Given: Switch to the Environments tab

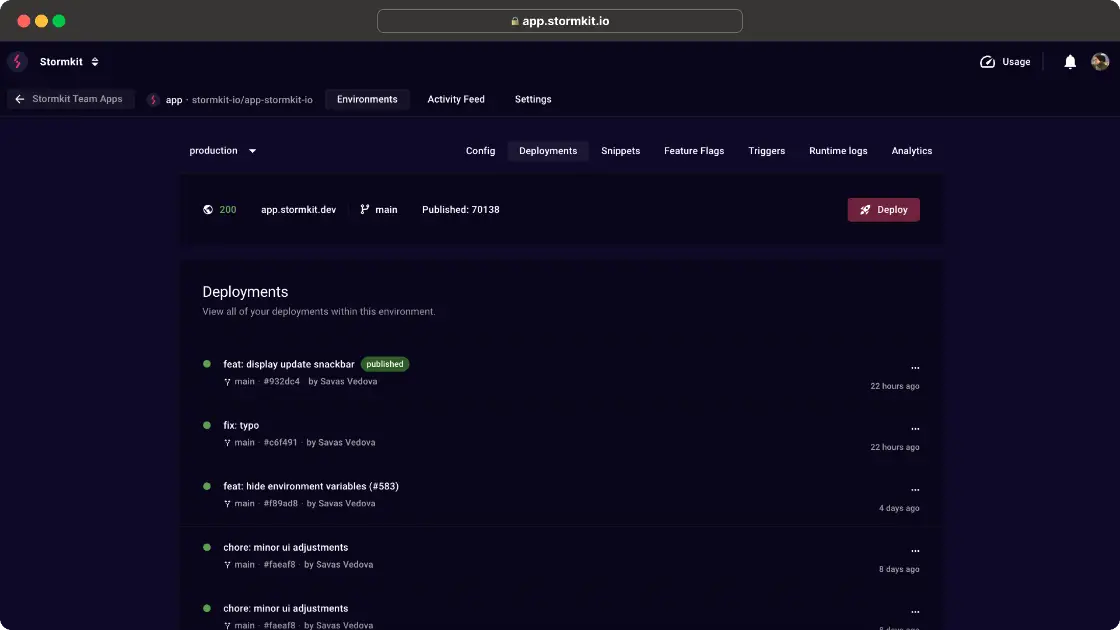Looking at the screenshot, I should pos(367,99).
